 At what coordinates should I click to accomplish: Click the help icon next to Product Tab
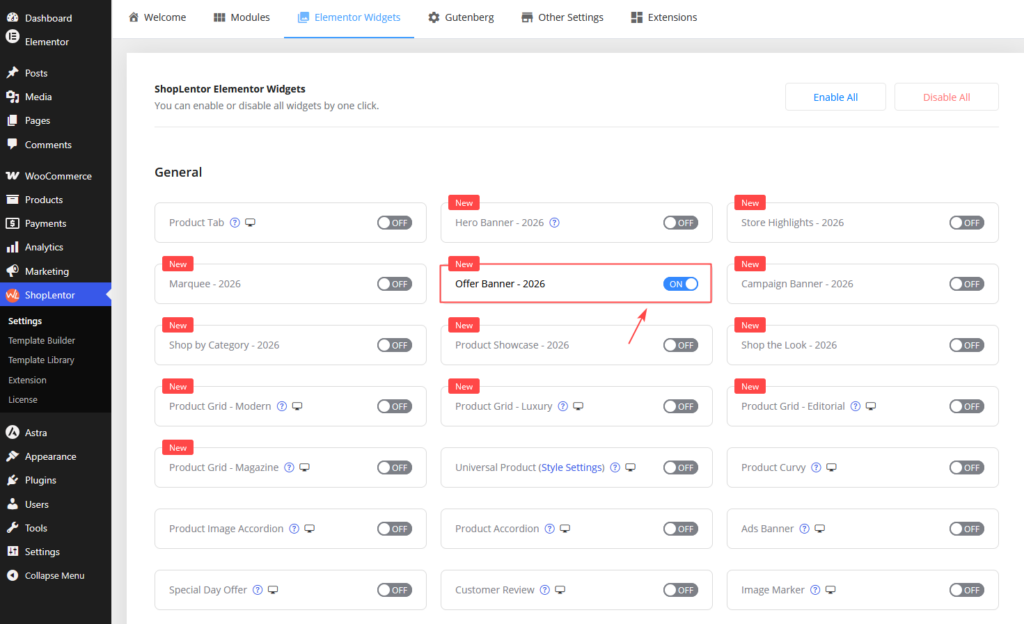[x=235, y=223]
